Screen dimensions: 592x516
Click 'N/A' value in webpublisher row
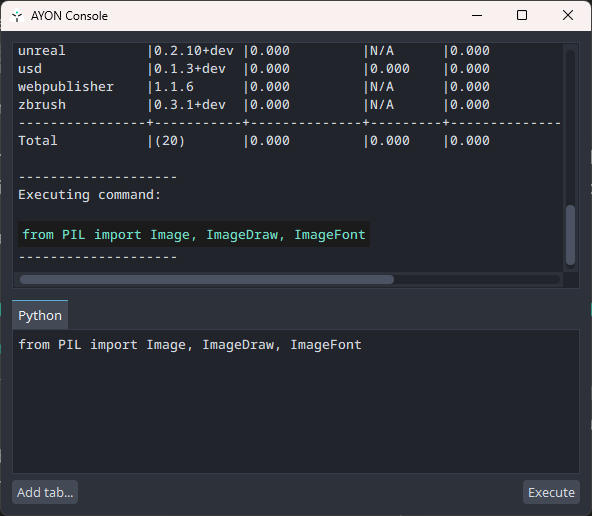[382, 87]
